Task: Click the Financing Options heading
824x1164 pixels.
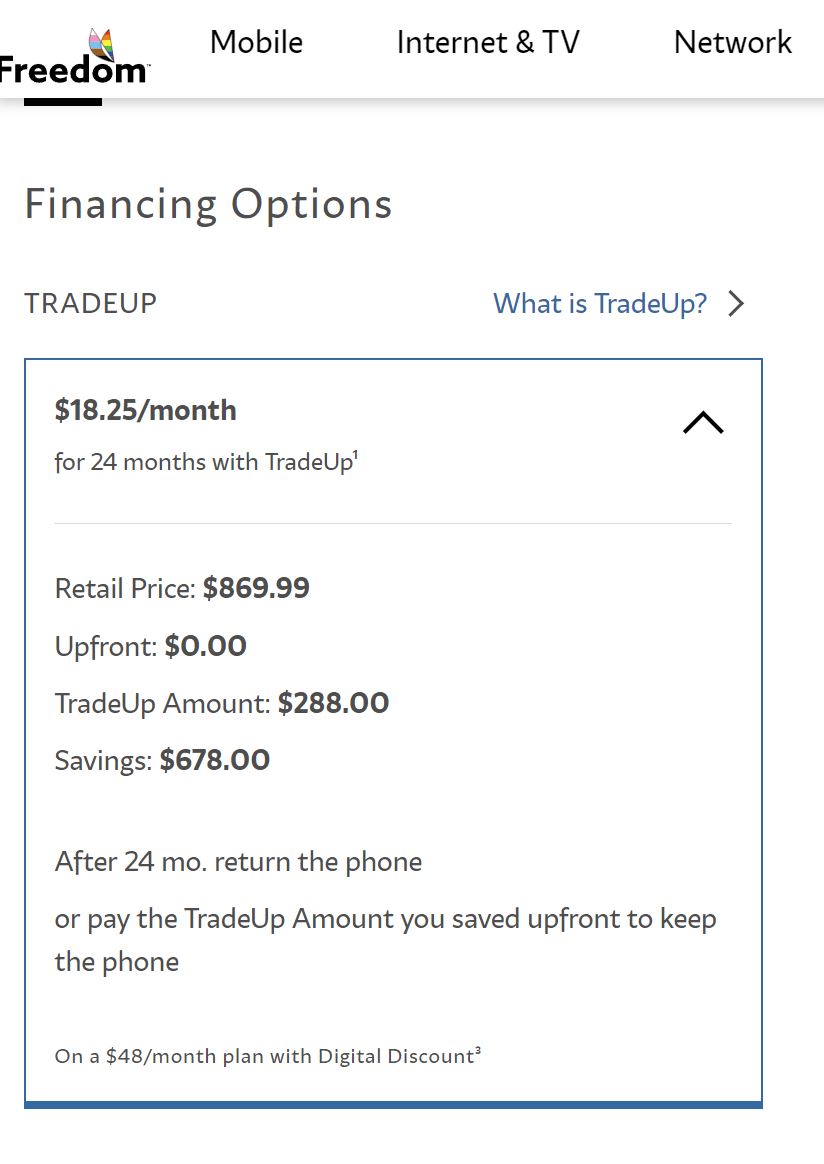Action: pyautogui.click(x=208, y=204)
